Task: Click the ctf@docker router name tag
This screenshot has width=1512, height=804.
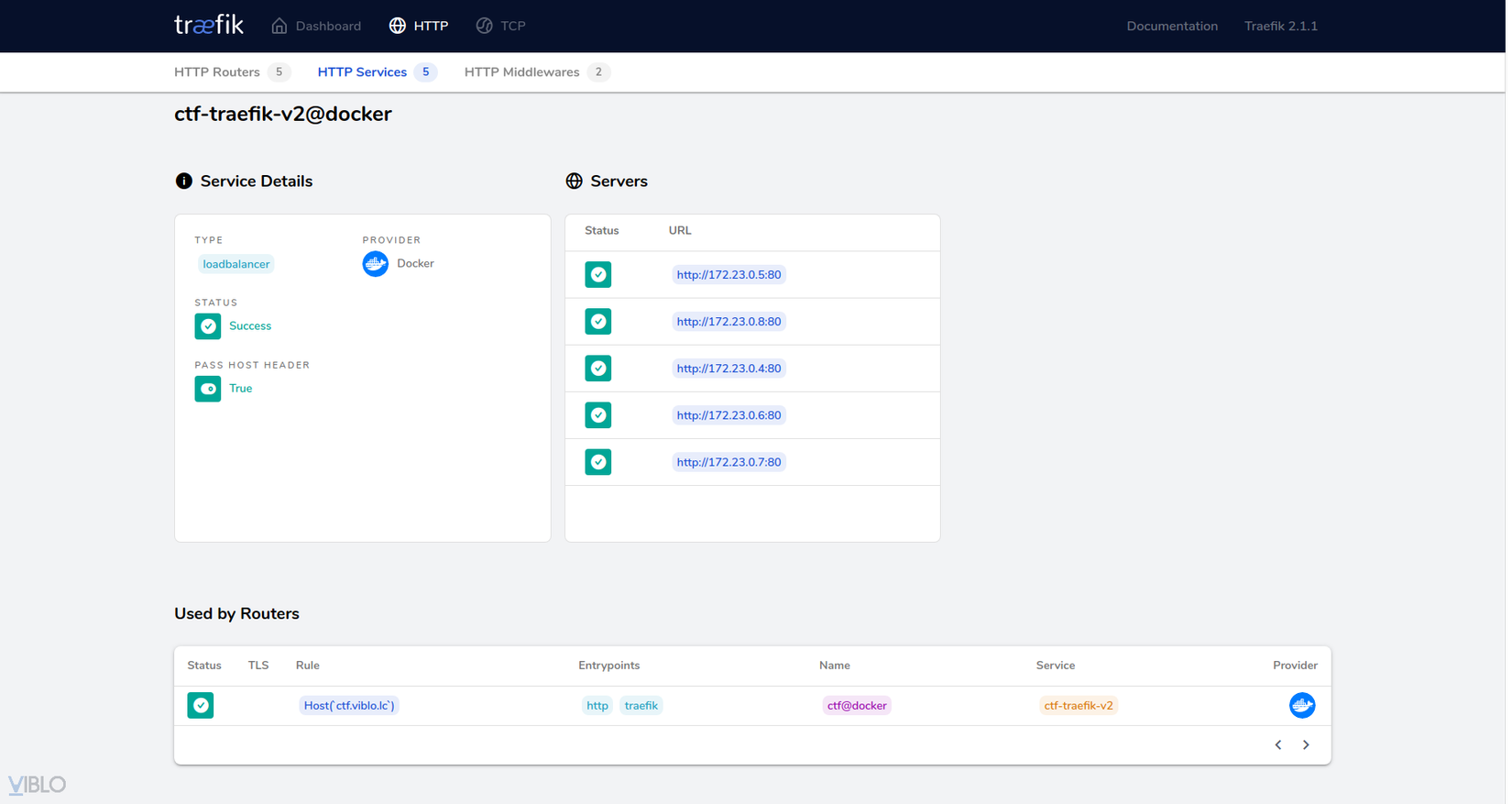Action: [857, 705]
